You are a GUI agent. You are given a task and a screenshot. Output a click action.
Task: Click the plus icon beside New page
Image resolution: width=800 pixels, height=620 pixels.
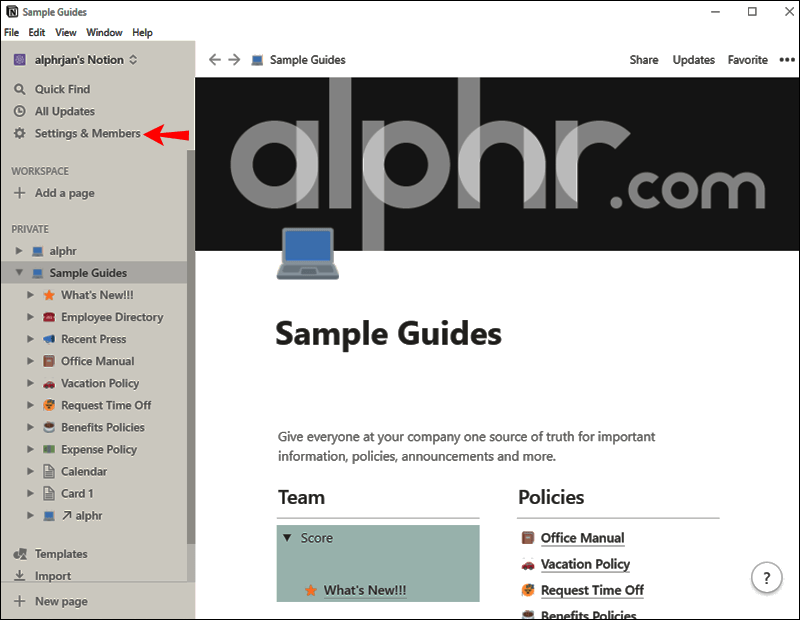pyautogui.click(x=19, y=601)
